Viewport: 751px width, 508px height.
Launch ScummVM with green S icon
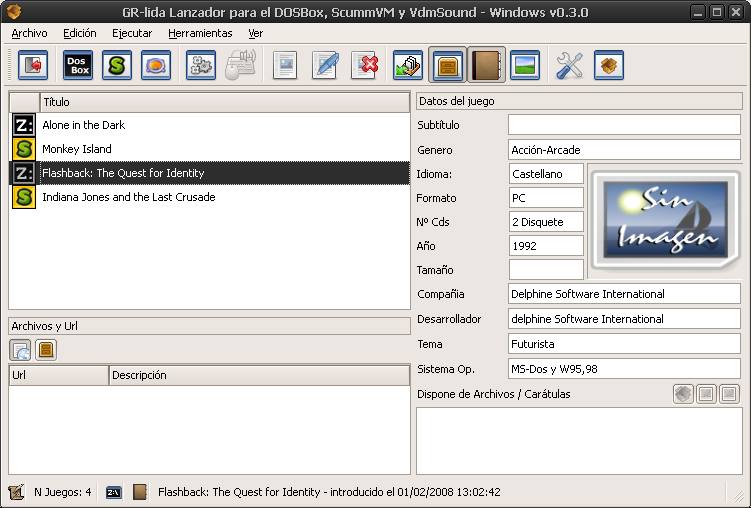[x=117, y=66]
